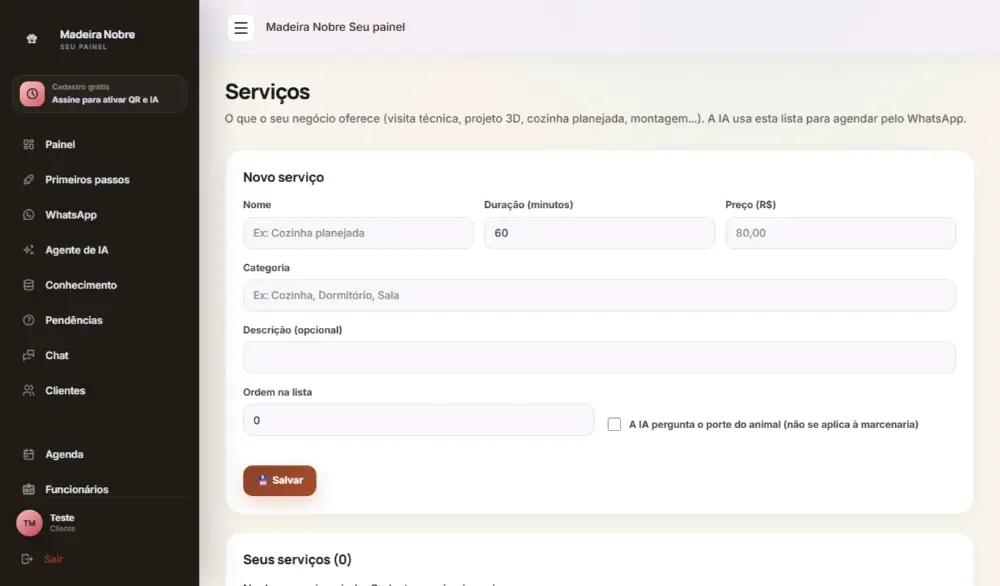The image size is (1000, 586).
Task: Click the WhatsApp icon in the sidebar
Action: pyautogui.click(x=29, y=215)
